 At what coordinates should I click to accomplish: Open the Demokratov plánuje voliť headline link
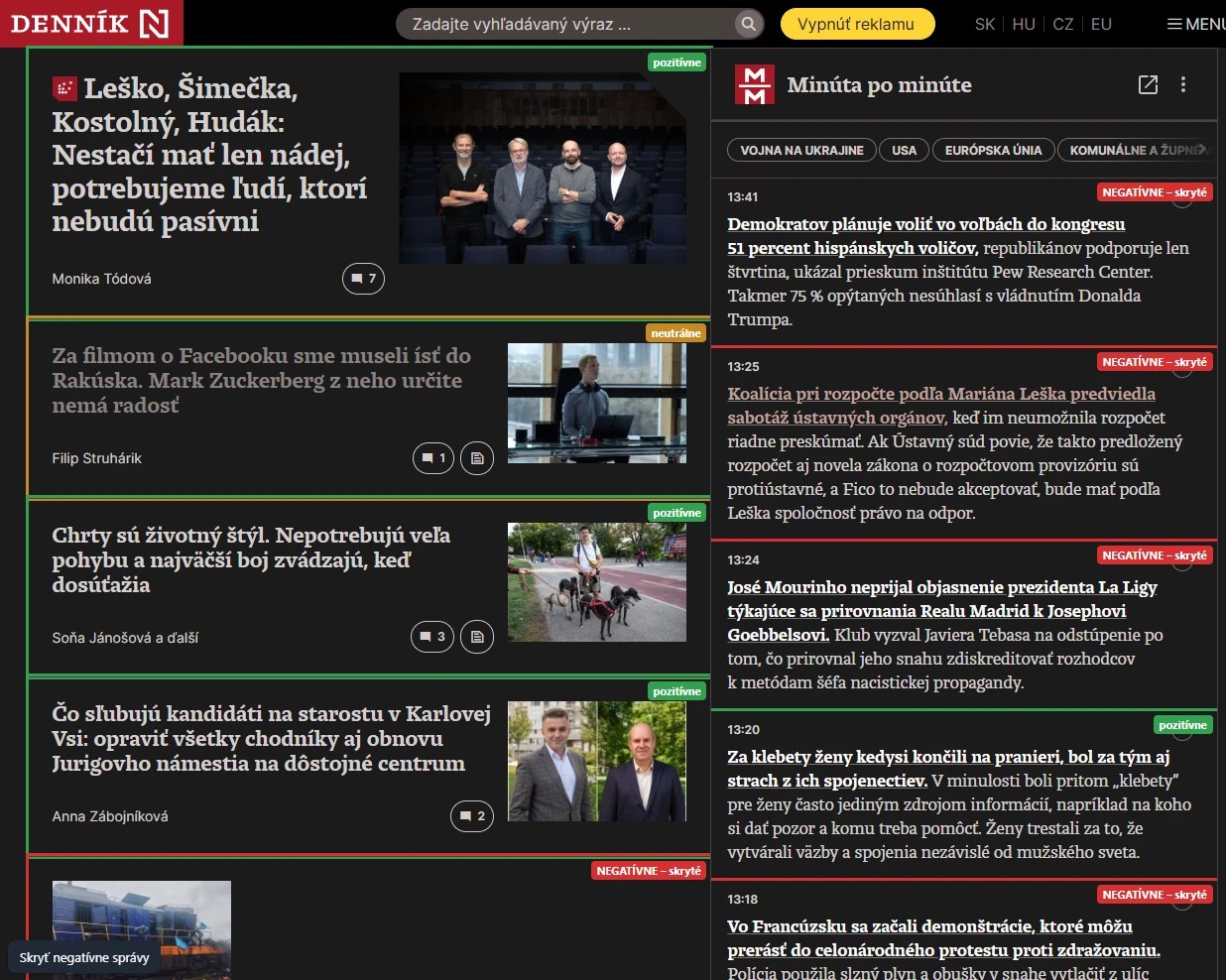(x=926, y=236)
